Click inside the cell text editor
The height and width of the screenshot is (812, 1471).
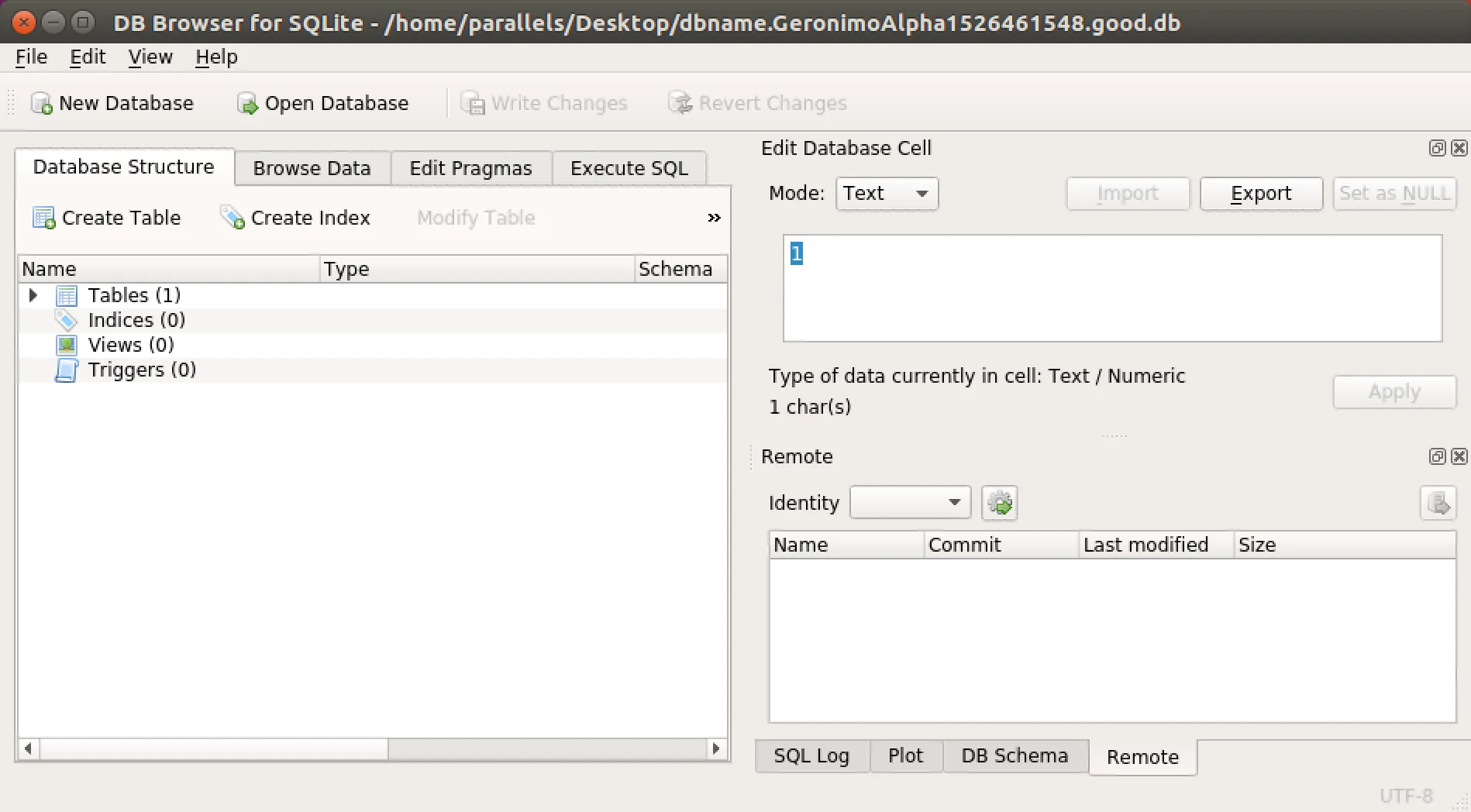click(1112, 288)
